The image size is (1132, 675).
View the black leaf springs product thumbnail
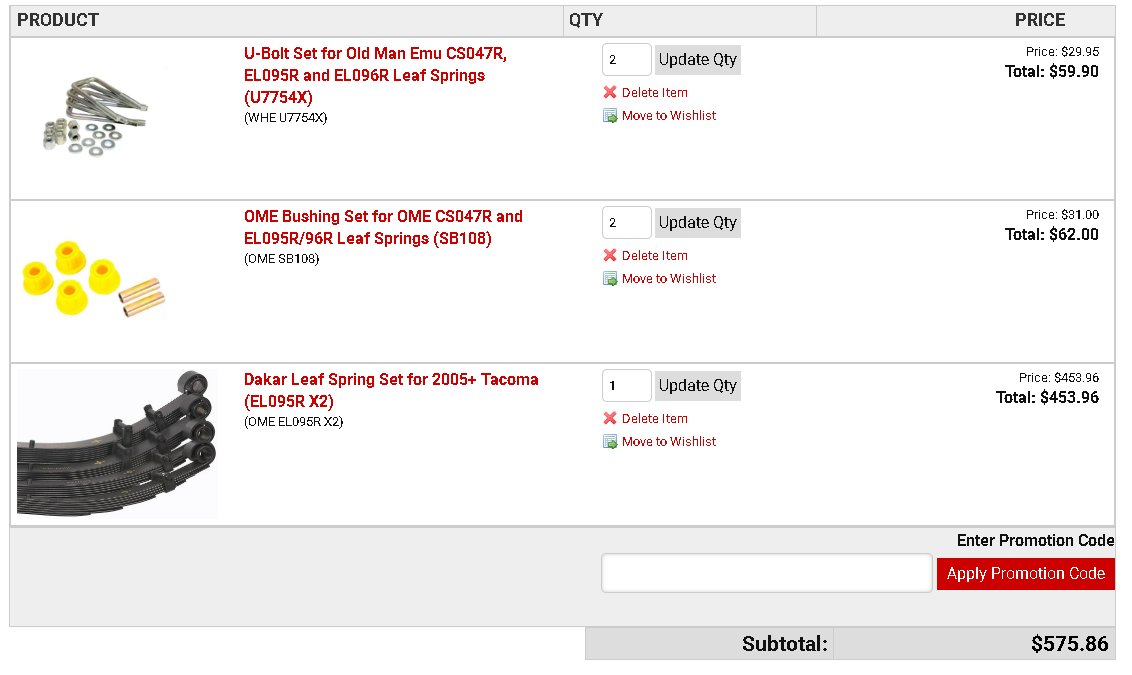click(x=117, y=444)
